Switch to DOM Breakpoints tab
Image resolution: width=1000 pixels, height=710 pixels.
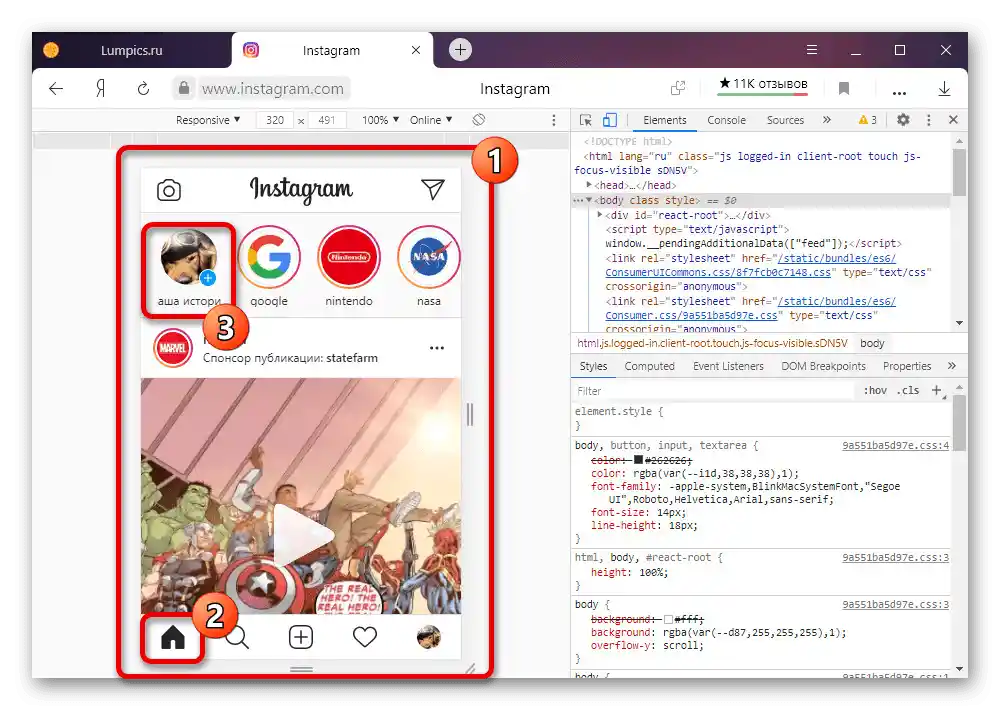823,366
